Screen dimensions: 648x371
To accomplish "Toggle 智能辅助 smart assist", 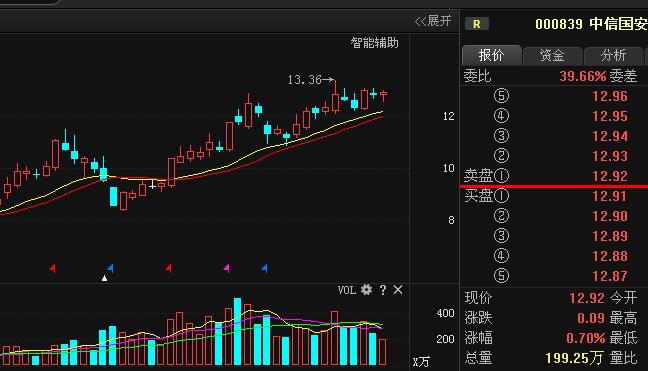I will 374,43.
